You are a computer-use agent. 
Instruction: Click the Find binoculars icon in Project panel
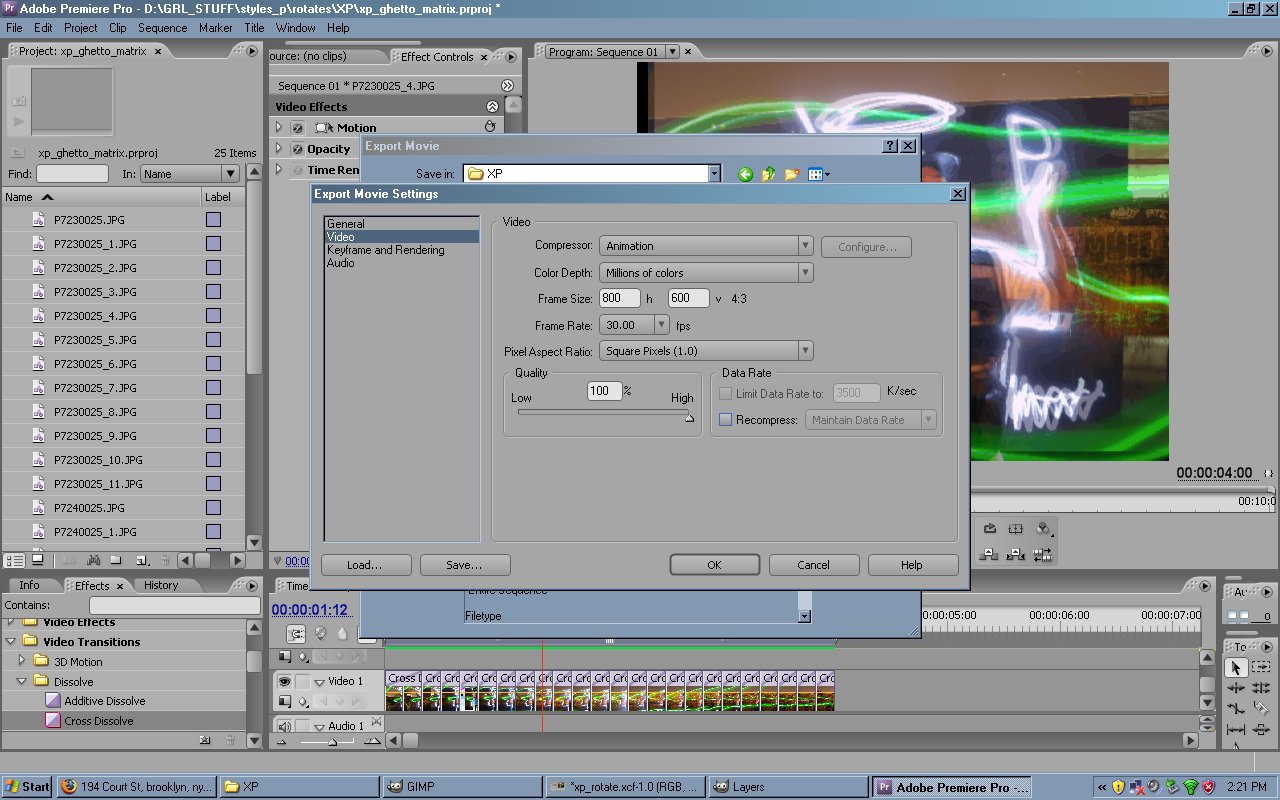(x=93, y=560)
